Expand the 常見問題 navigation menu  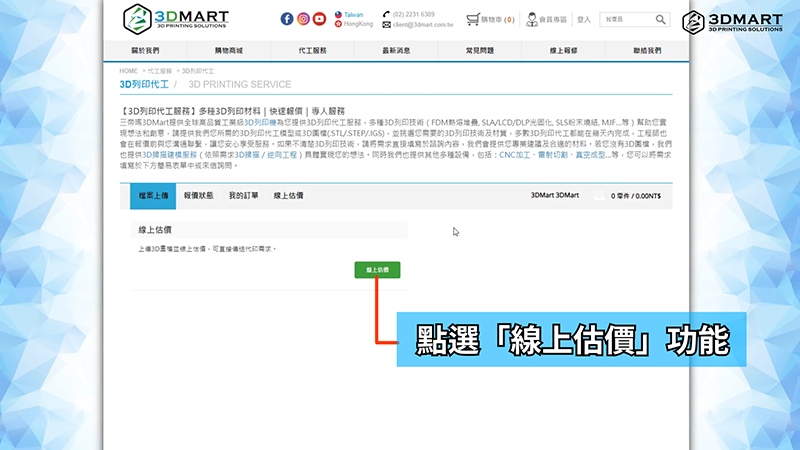[481, 50]
